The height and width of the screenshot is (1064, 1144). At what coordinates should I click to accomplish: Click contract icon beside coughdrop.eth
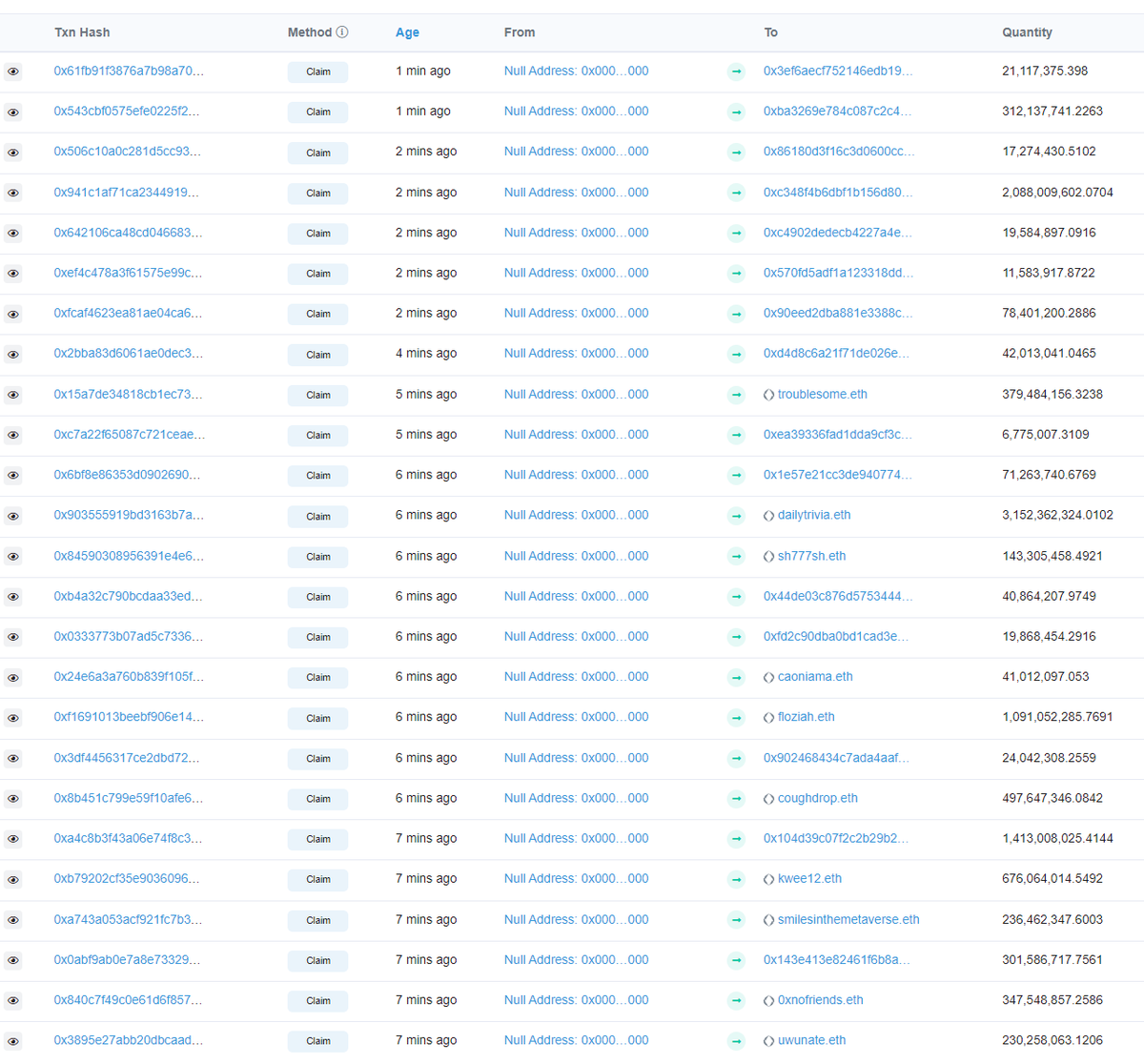[x=768, y=799]
